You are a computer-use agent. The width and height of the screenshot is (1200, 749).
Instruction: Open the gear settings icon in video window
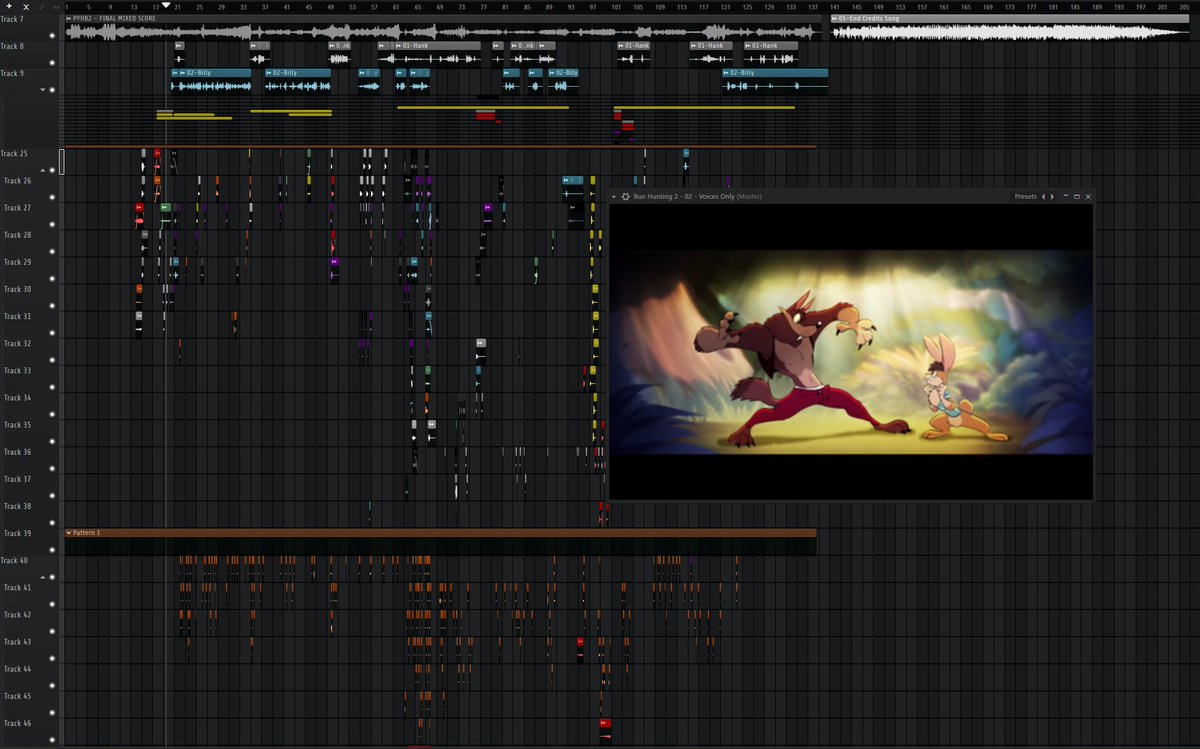pyautogui.click(x=625, y=197)
